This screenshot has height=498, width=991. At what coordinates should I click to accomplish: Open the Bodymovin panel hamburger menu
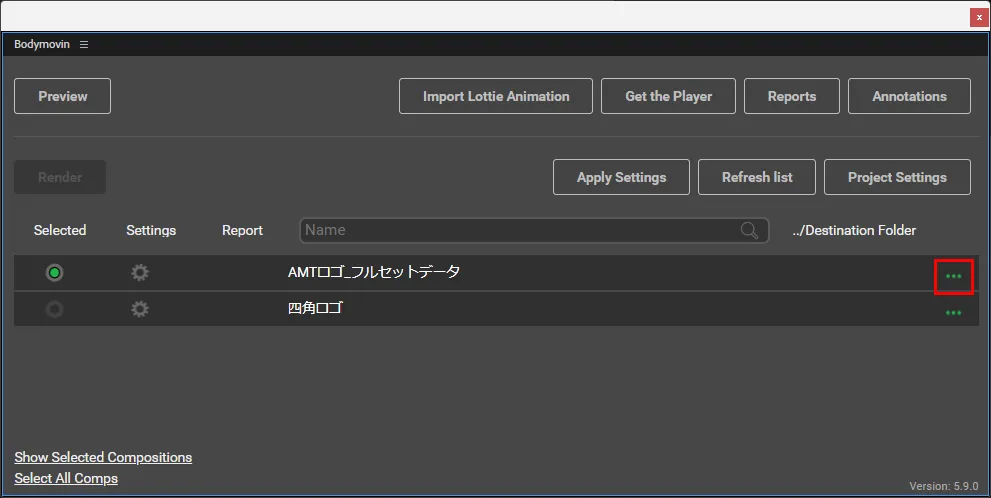(84, 45)
